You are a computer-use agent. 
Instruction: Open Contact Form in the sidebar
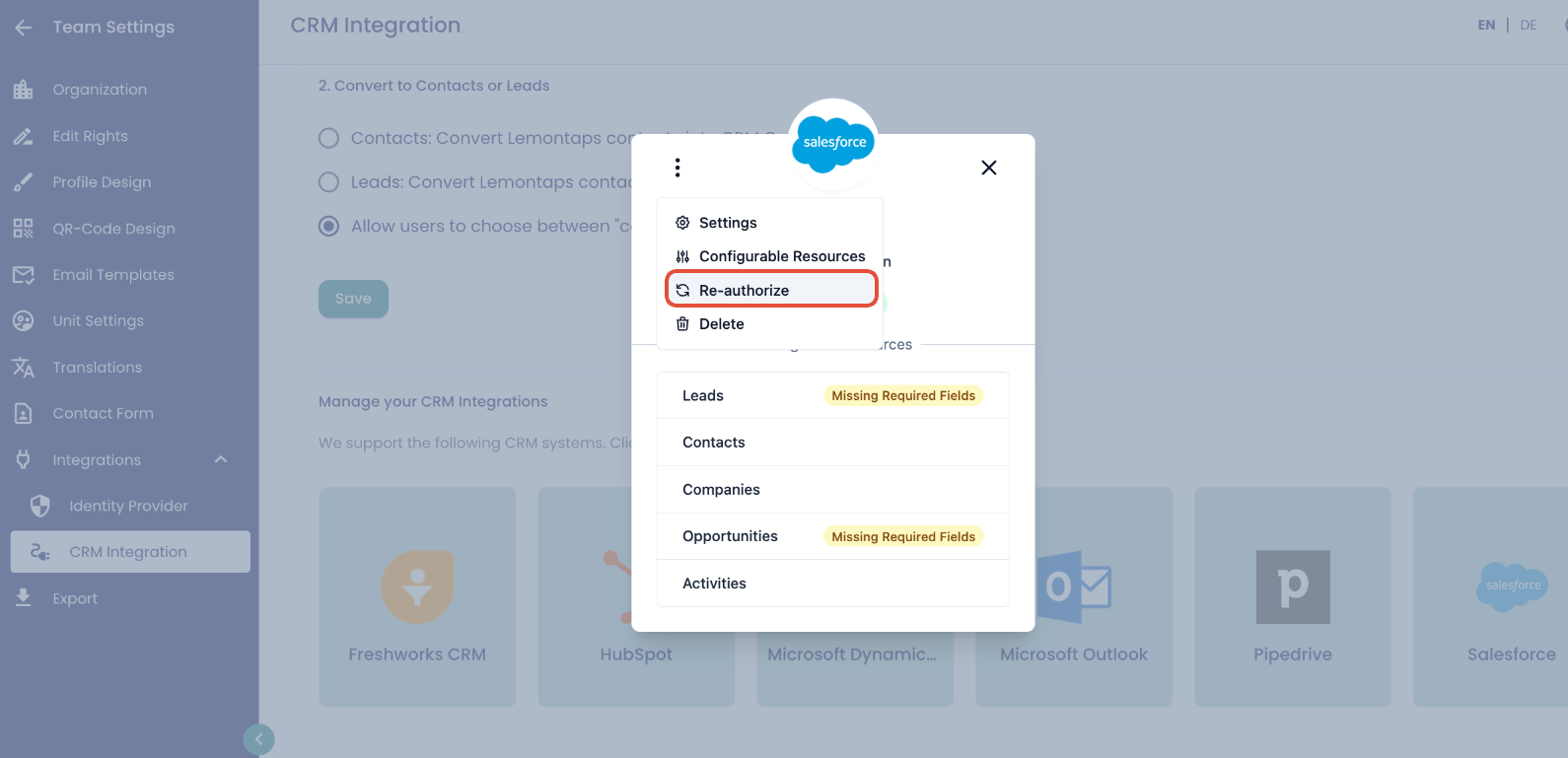[x=103, y=414]
